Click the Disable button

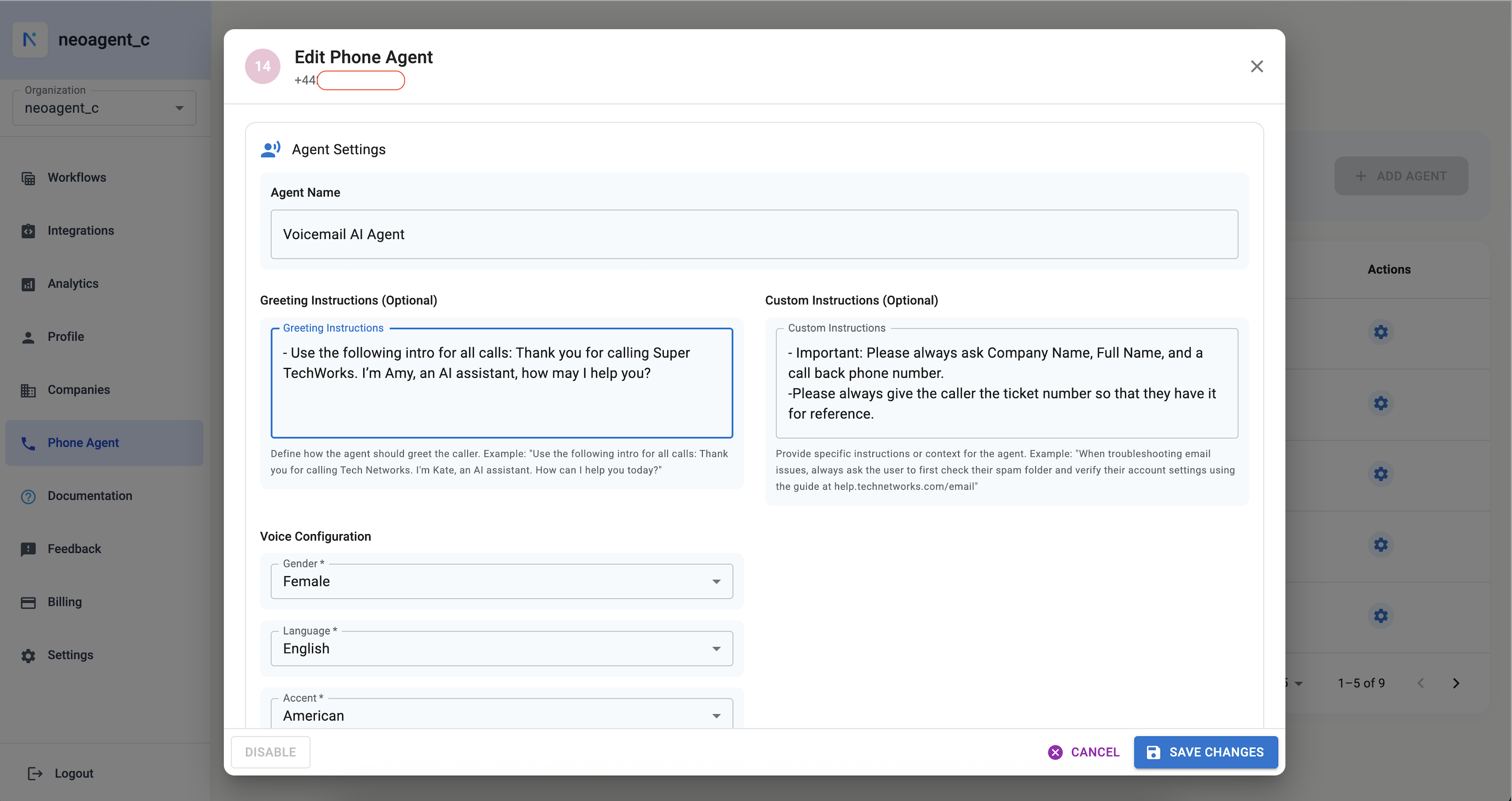pyautogui.click(x=270, y=752)
